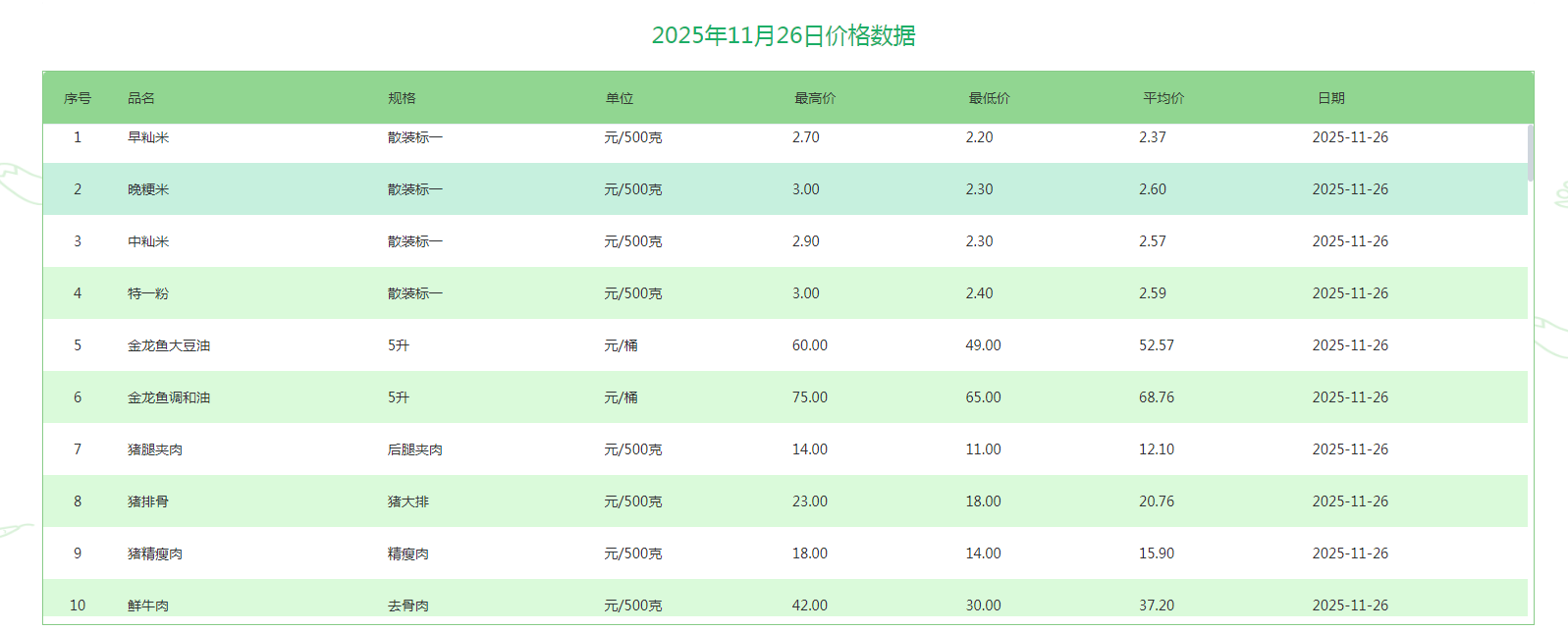Click the highlighted 晚粳米 row name

148,189
